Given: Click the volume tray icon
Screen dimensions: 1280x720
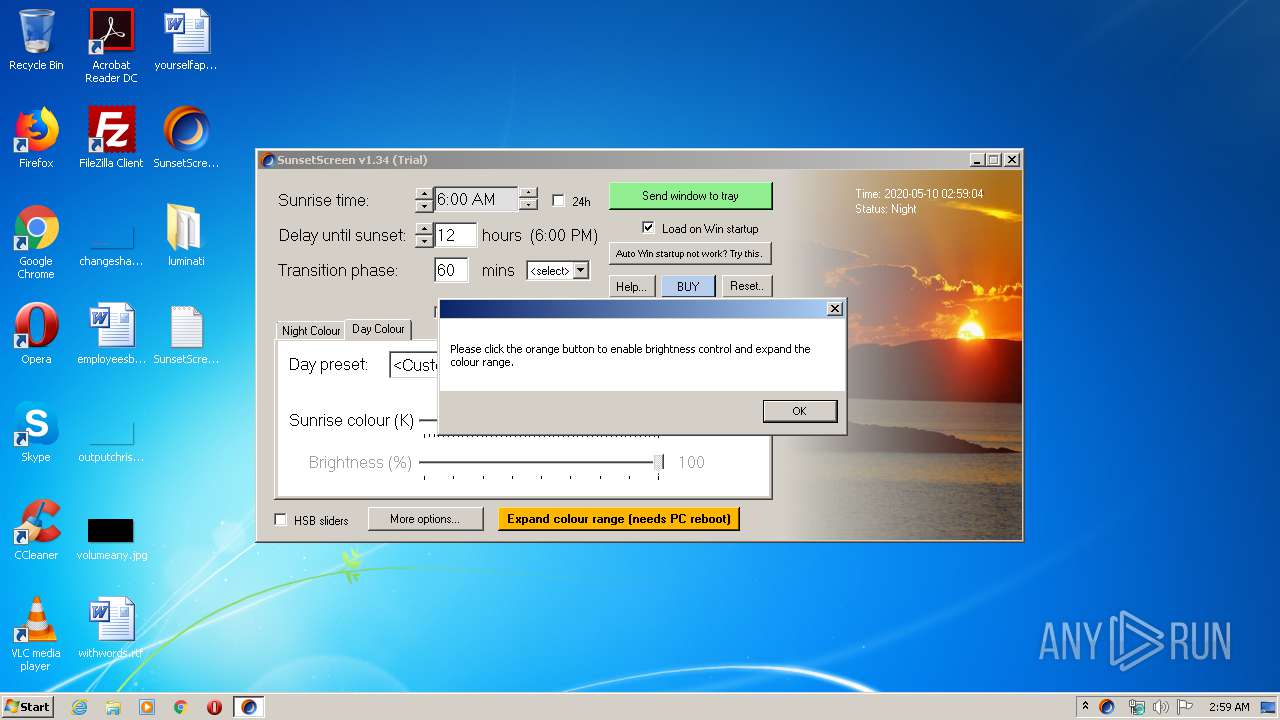Looking at the screenshot, I should [1160, 707].
